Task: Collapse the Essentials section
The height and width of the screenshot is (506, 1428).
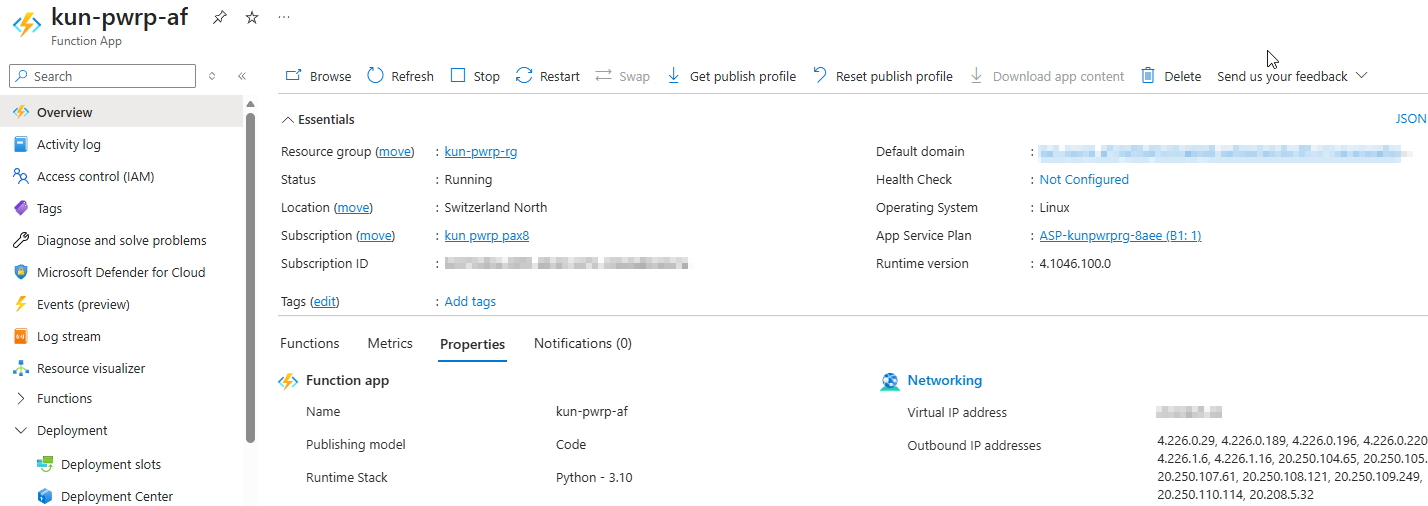Action: [318, 119]
